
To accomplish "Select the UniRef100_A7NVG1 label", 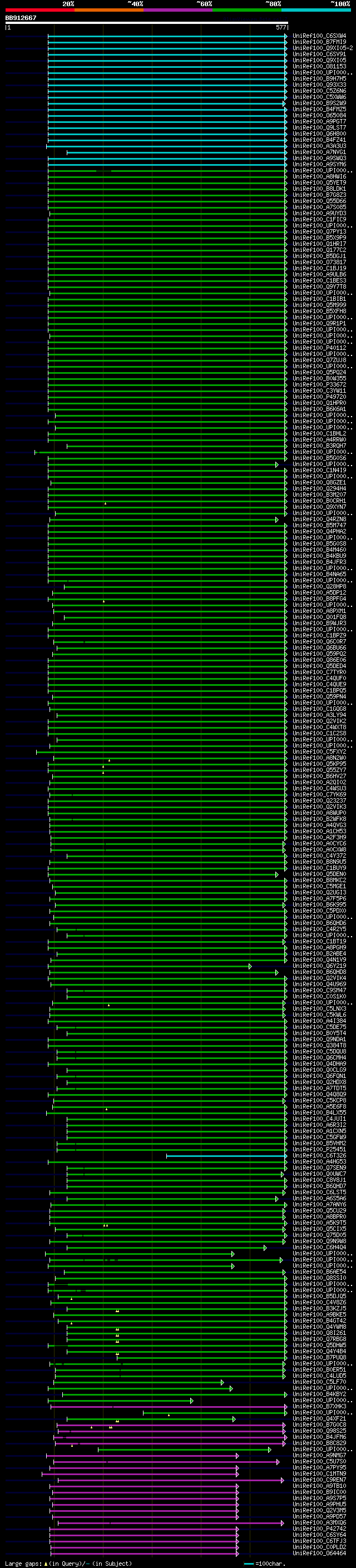I will [x=319, y=152].
